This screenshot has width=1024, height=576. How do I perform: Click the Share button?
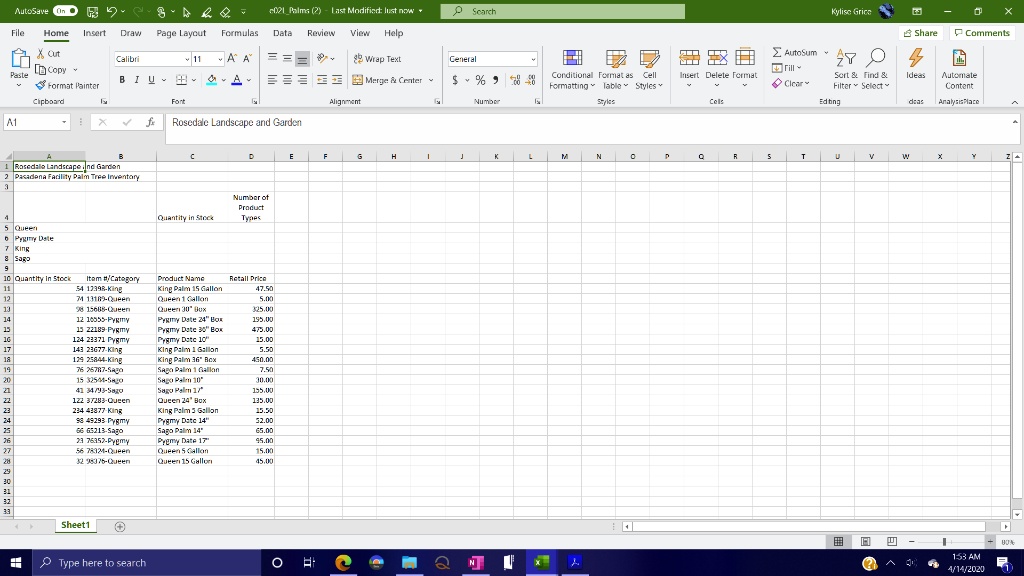920,33
